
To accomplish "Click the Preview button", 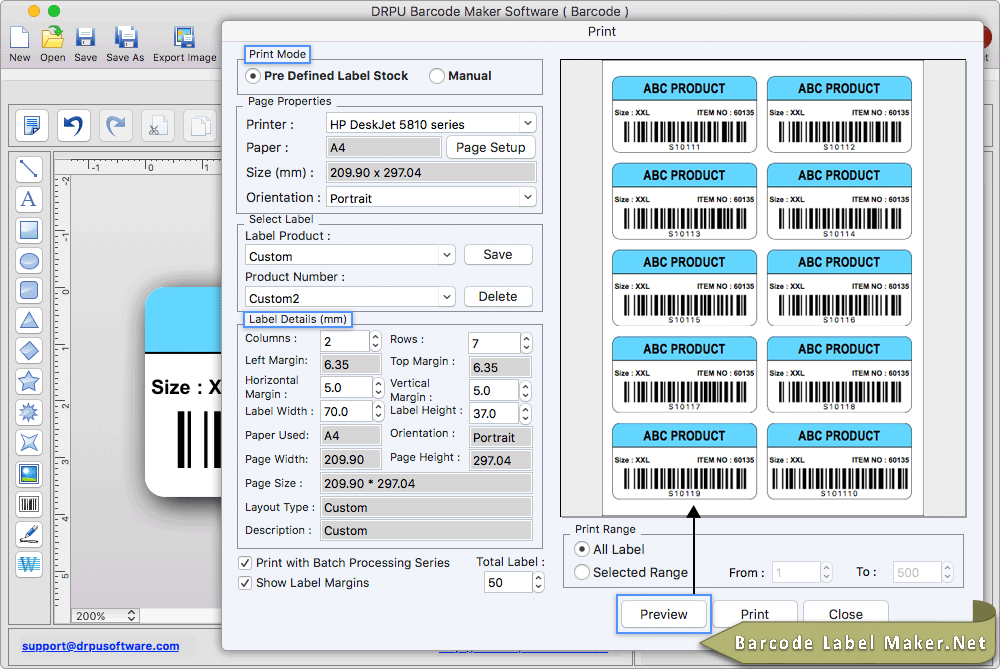I will (663, 614).
